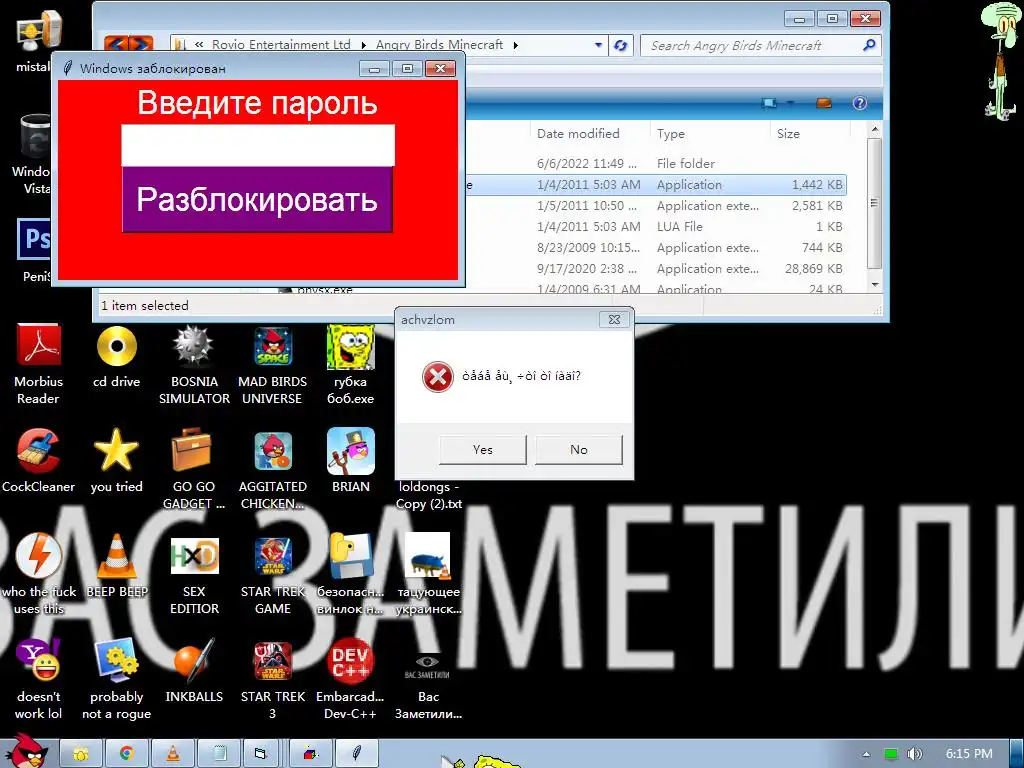1024x768 pixels.
Task: Open the colorful cube taskbar item
Action: (310, 754)
